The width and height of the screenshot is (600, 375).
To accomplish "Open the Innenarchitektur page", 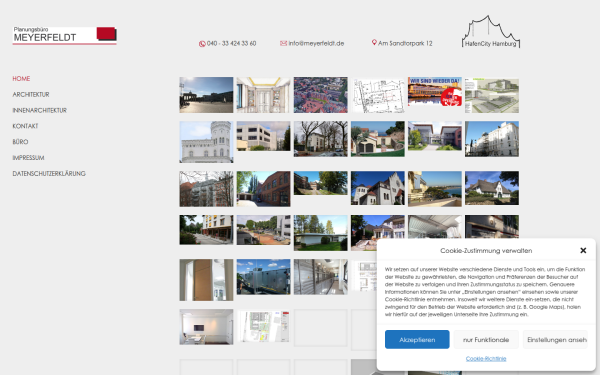I will [39, 110].
